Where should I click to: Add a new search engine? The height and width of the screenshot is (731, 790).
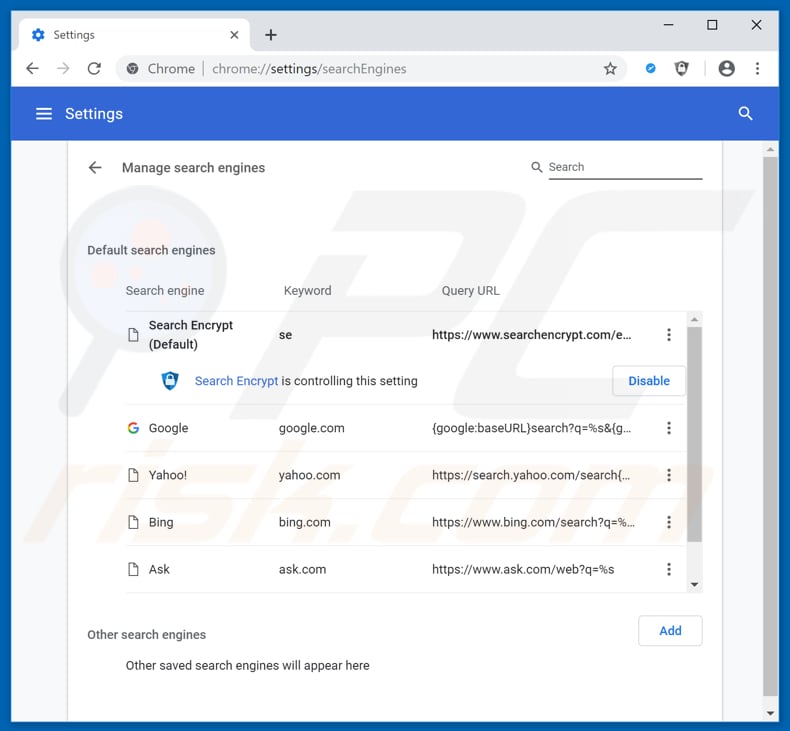pos(670,630)
